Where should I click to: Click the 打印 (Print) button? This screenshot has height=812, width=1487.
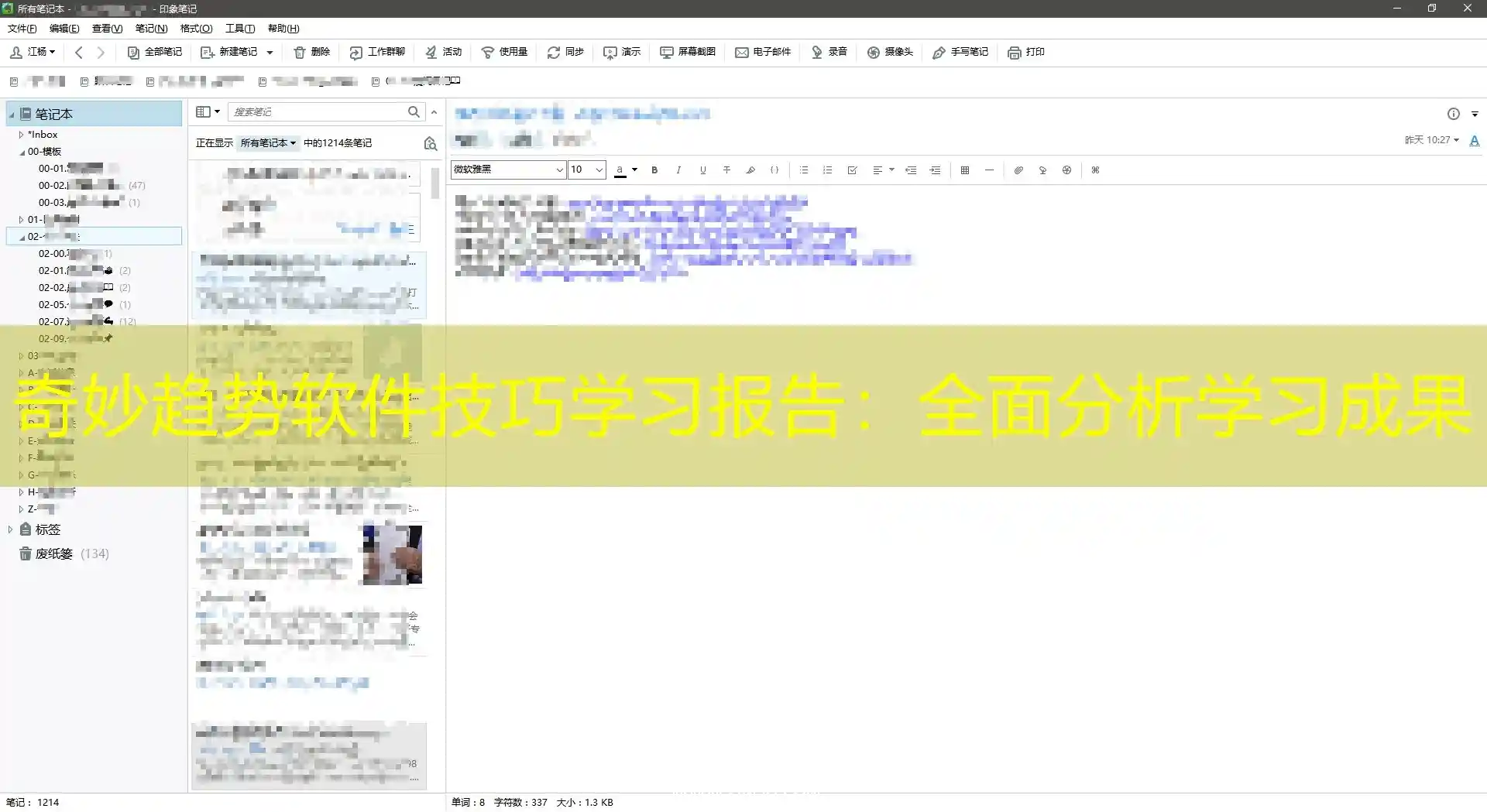(x=1026, y=52)
